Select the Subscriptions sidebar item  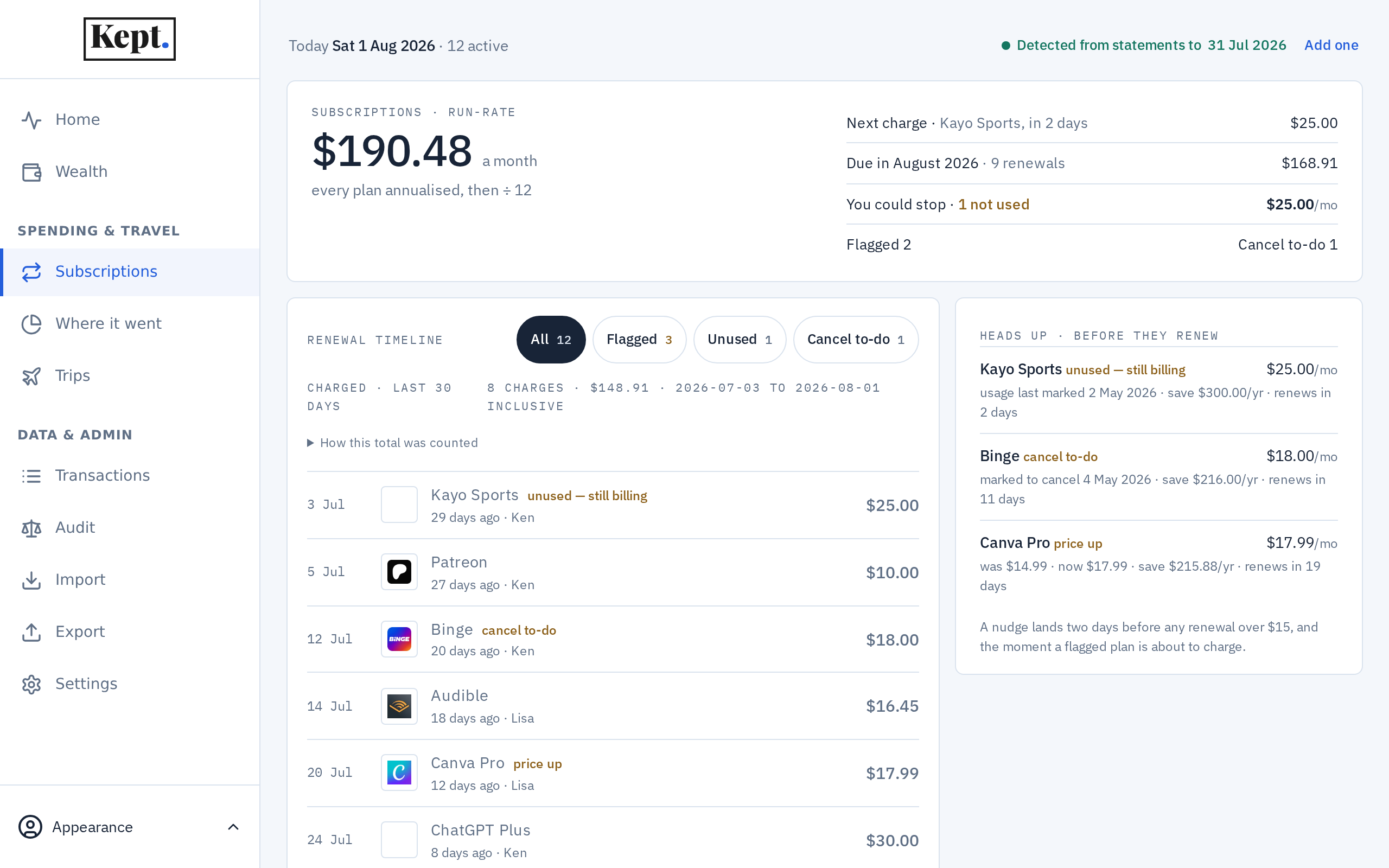coord(130,272)
